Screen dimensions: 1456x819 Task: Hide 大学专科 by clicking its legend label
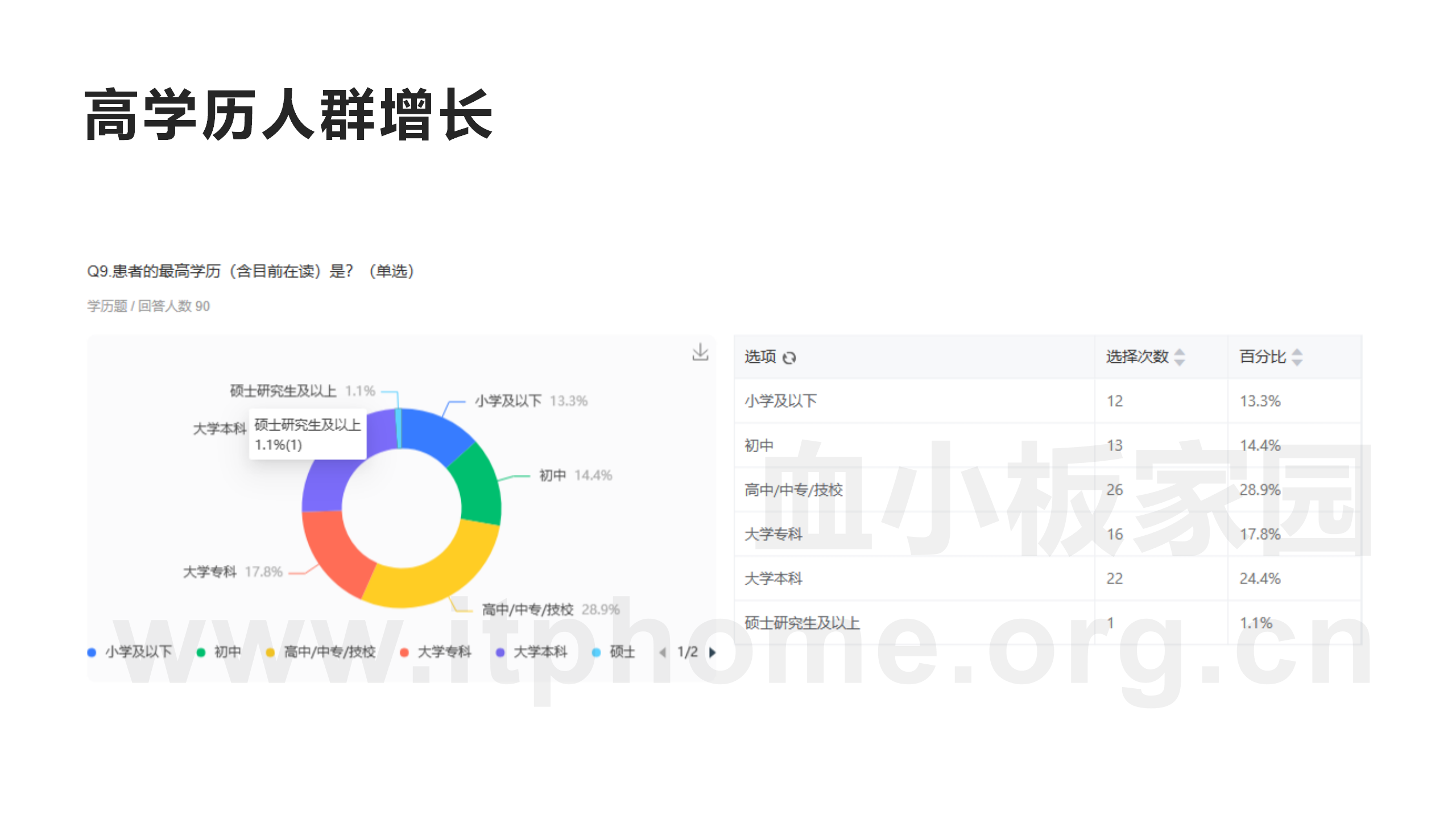tap(445, 652)
